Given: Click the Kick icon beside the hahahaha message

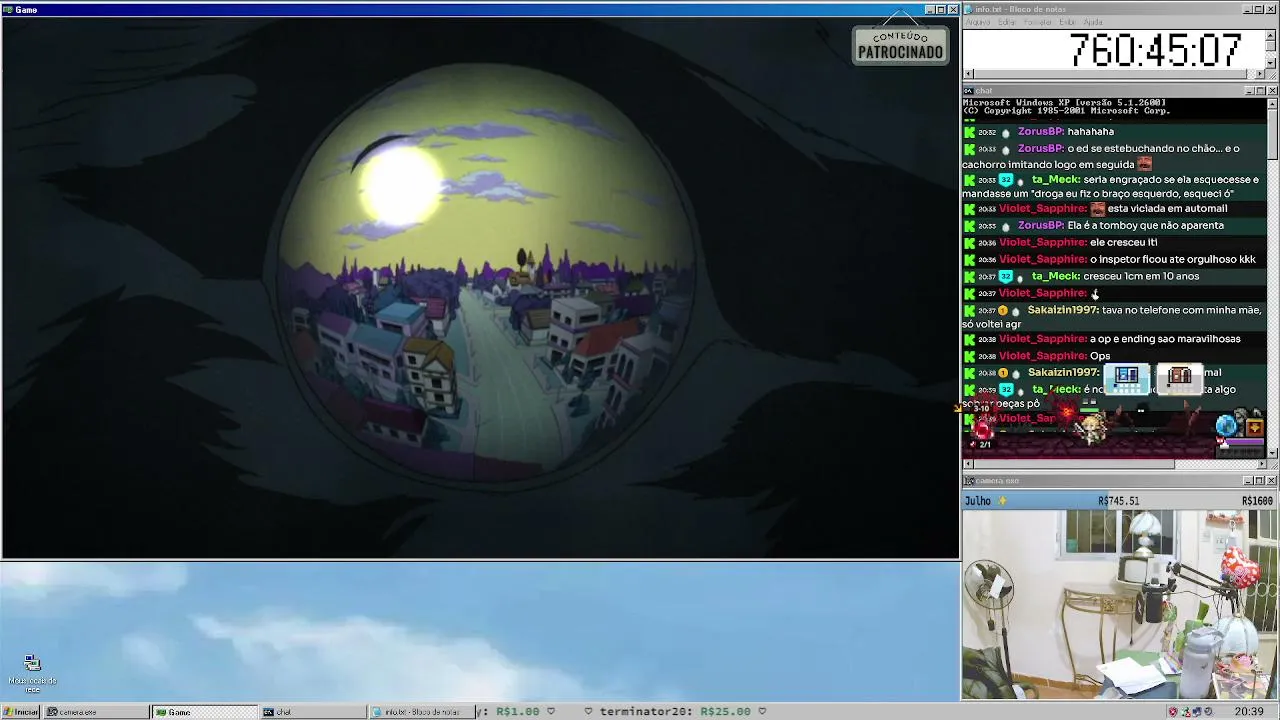Looking at the screenshot, I should 969,132.
